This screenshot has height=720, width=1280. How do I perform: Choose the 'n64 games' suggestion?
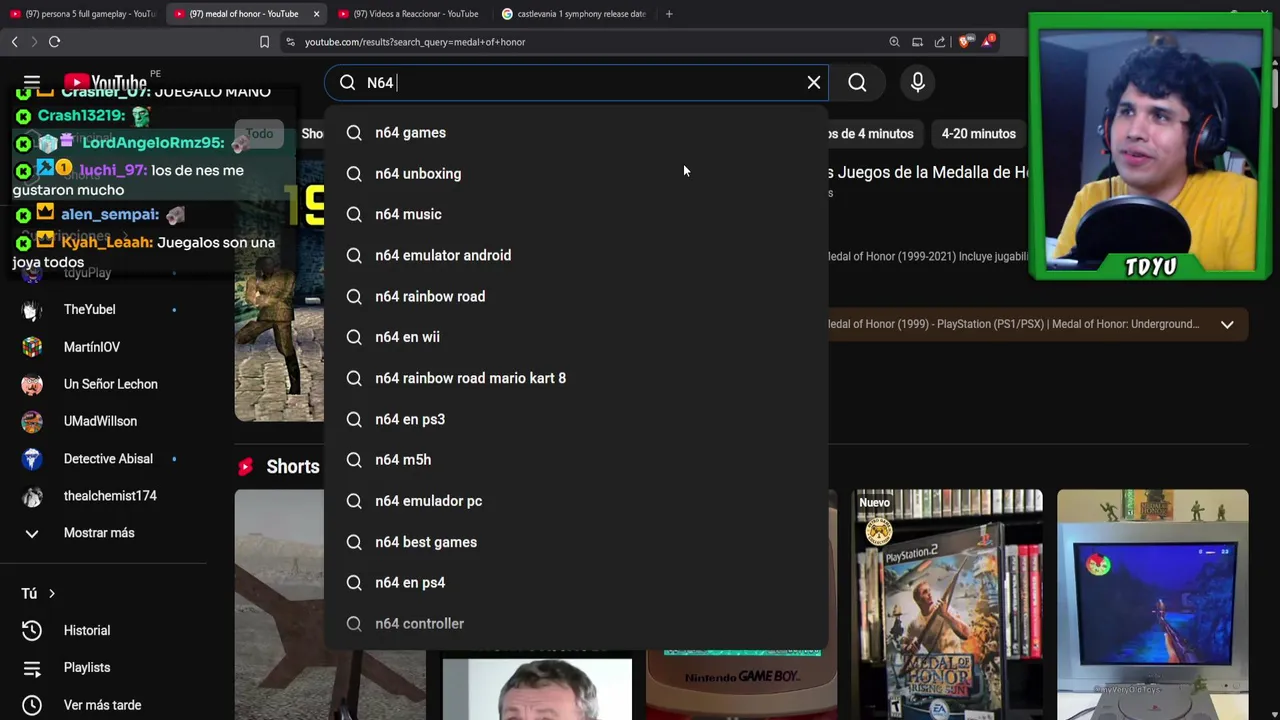pos(576,133)
